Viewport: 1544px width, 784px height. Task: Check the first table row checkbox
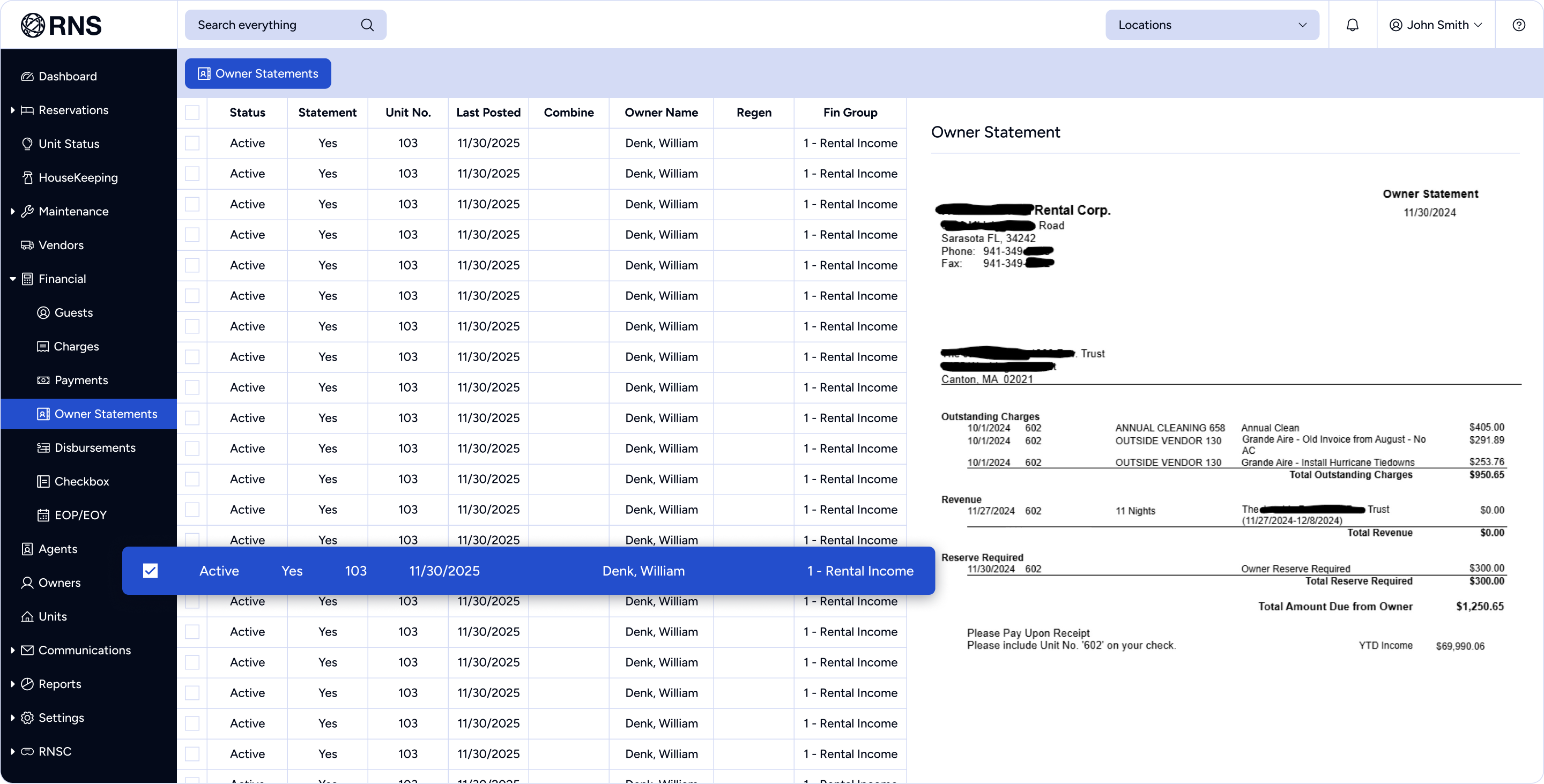point(192,143)
